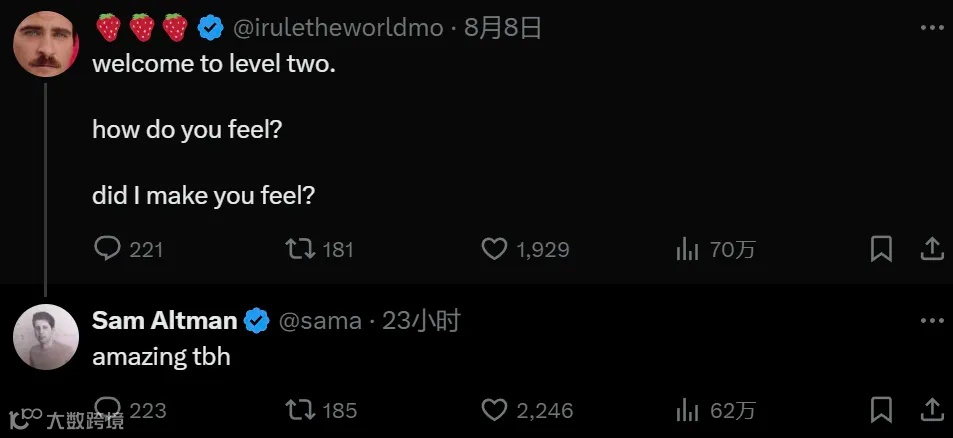
Task: View analytics showing 62万 views
Action: (687, 409)
